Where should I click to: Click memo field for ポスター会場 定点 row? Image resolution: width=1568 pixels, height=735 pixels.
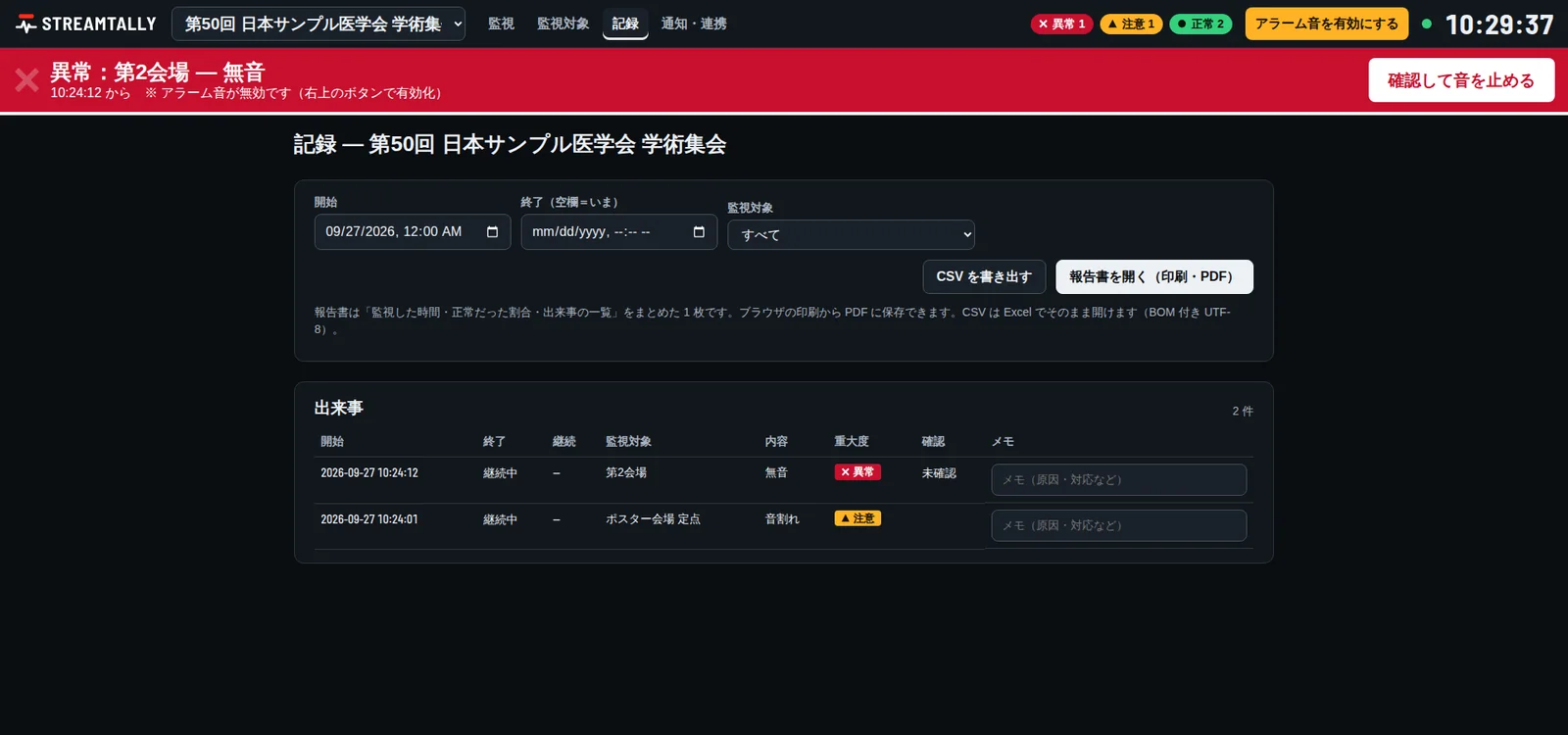pyautogui.click(x=1119, y=525)
